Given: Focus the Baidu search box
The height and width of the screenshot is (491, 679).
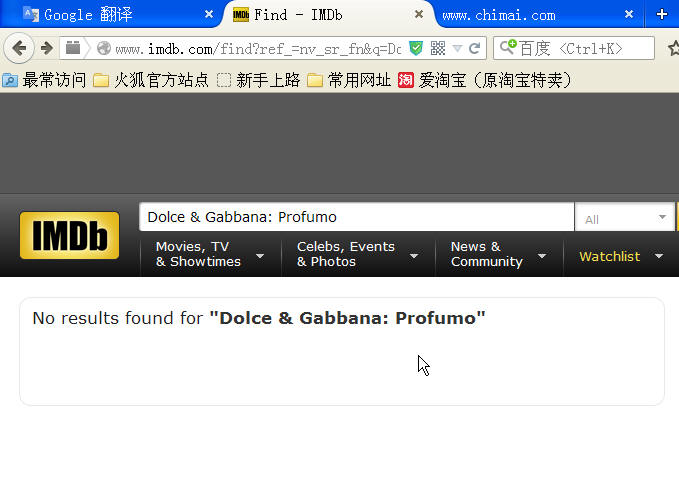Looking at the screenshot, I should click(574, 48).
